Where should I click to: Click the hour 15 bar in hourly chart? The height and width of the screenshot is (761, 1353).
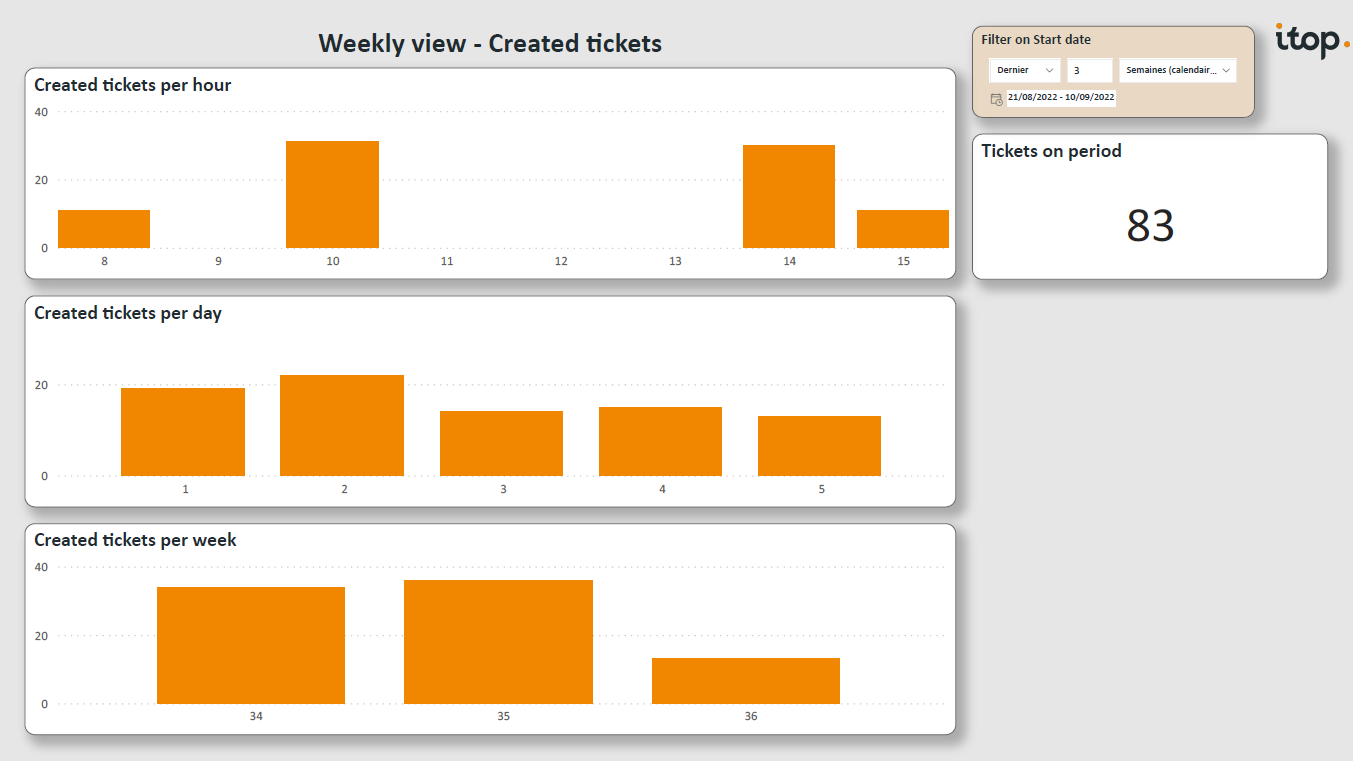(902, 229)
